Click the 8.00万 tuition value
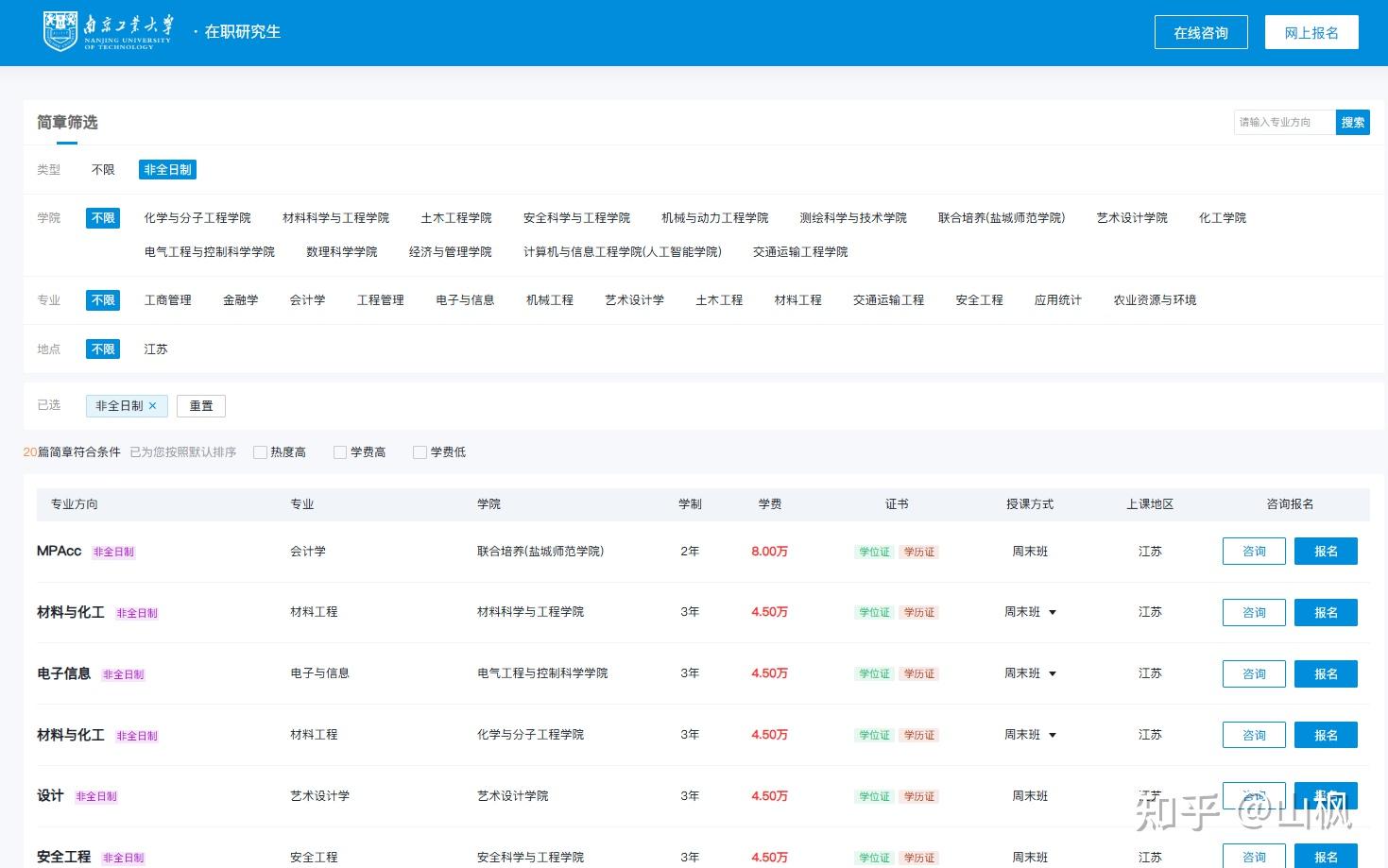Viewport: 1388px width, 868px height. tap(770, 552)
